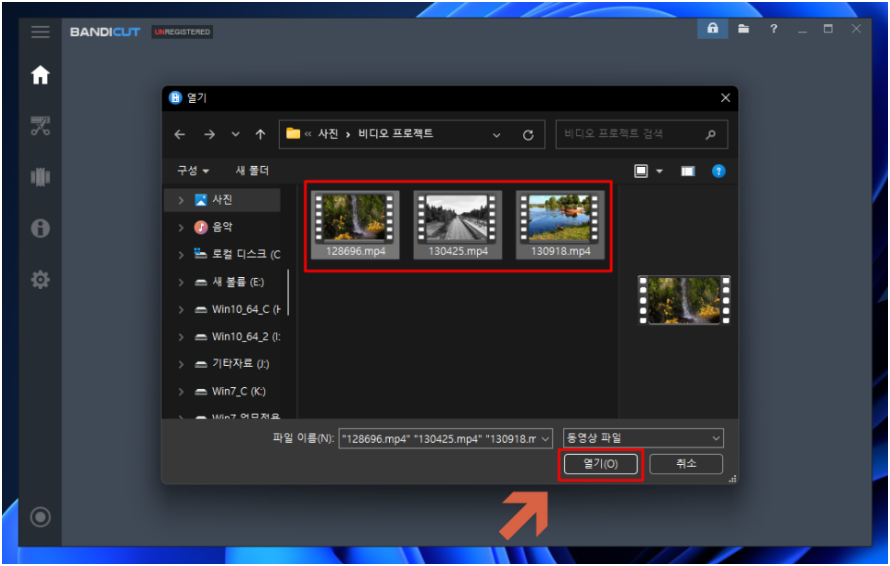The image size is (890, 566).
Task: Open file dialog help icon
Action: (x=718, y=171)
